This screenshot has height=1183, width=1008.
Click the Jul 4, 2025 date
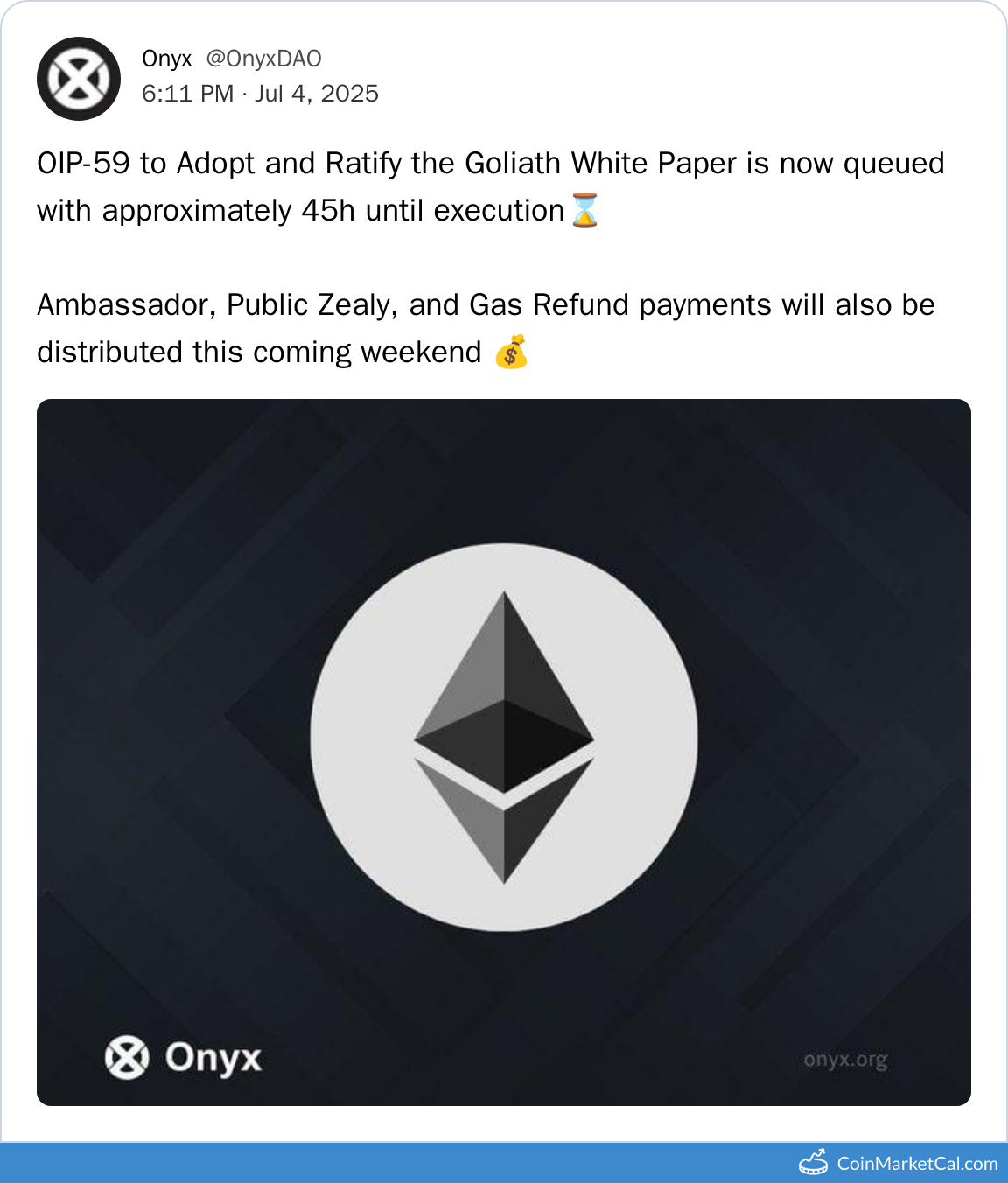(x=317, y=94)
